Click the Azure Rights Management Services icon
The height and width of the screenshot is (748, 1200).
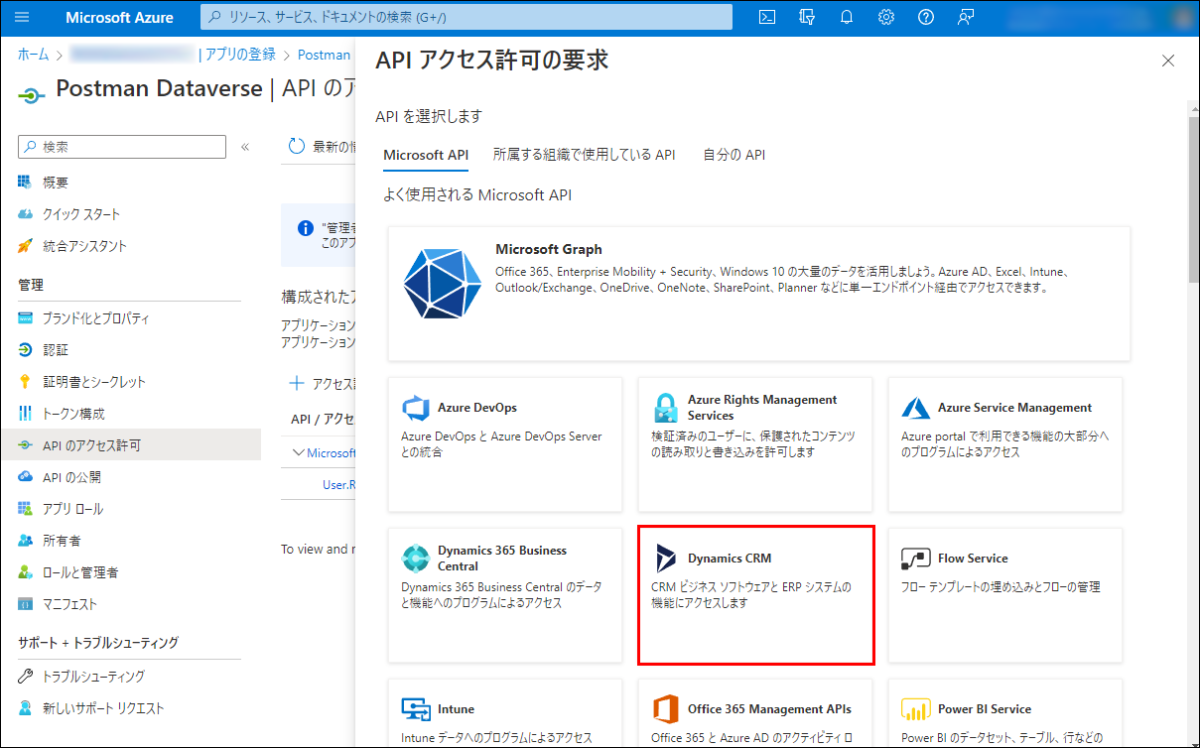click(x=665, y=408)
